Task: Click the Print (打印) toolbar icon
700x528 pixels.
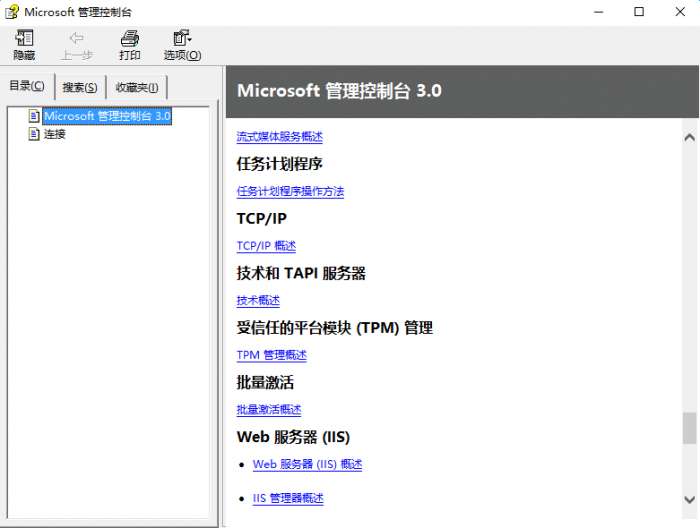Action: pos(130,39)
